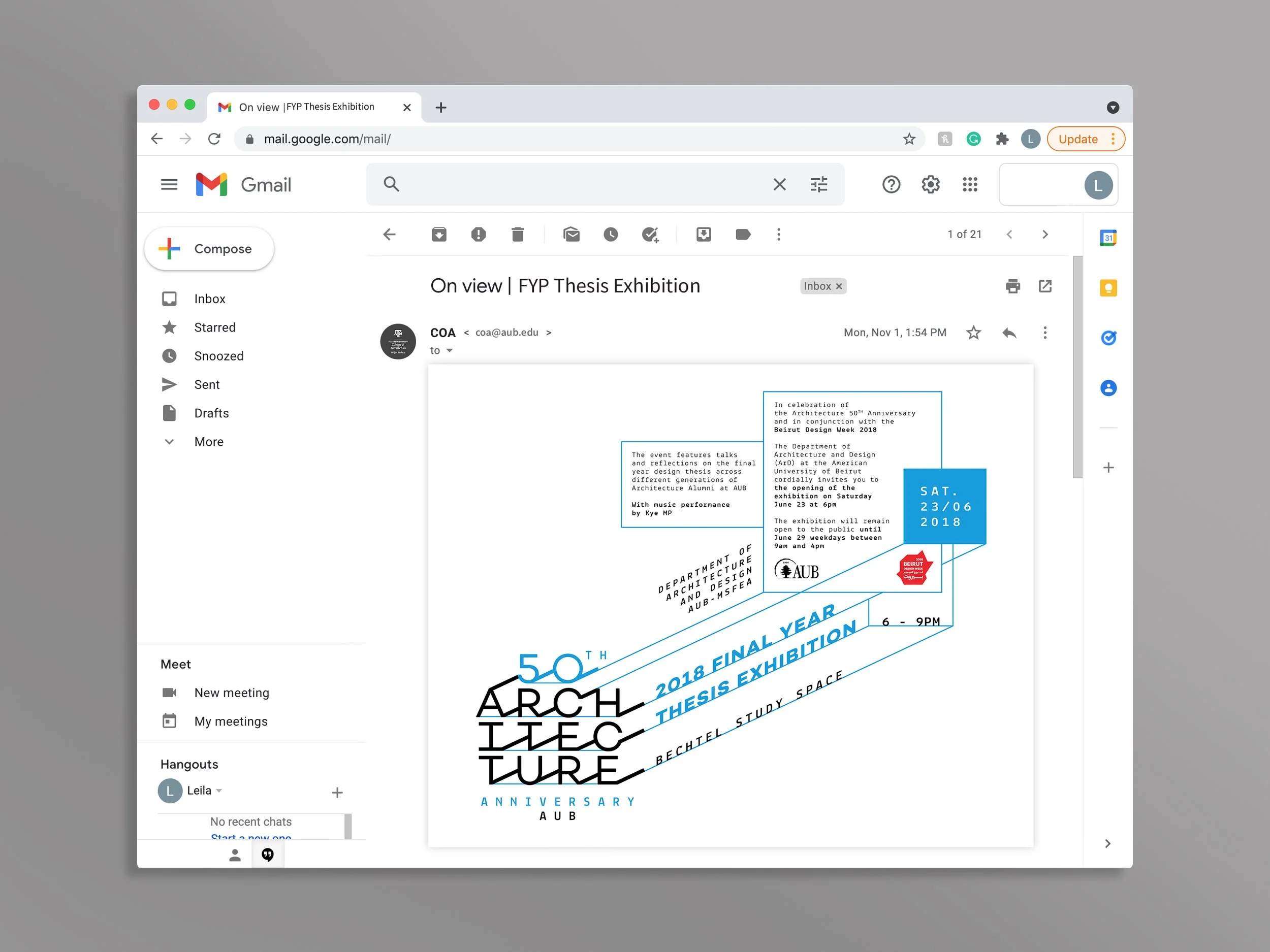The height and width of the screenshot is (952, 1270).
Task: Open Gmail Settings gear
Action: 931,184
